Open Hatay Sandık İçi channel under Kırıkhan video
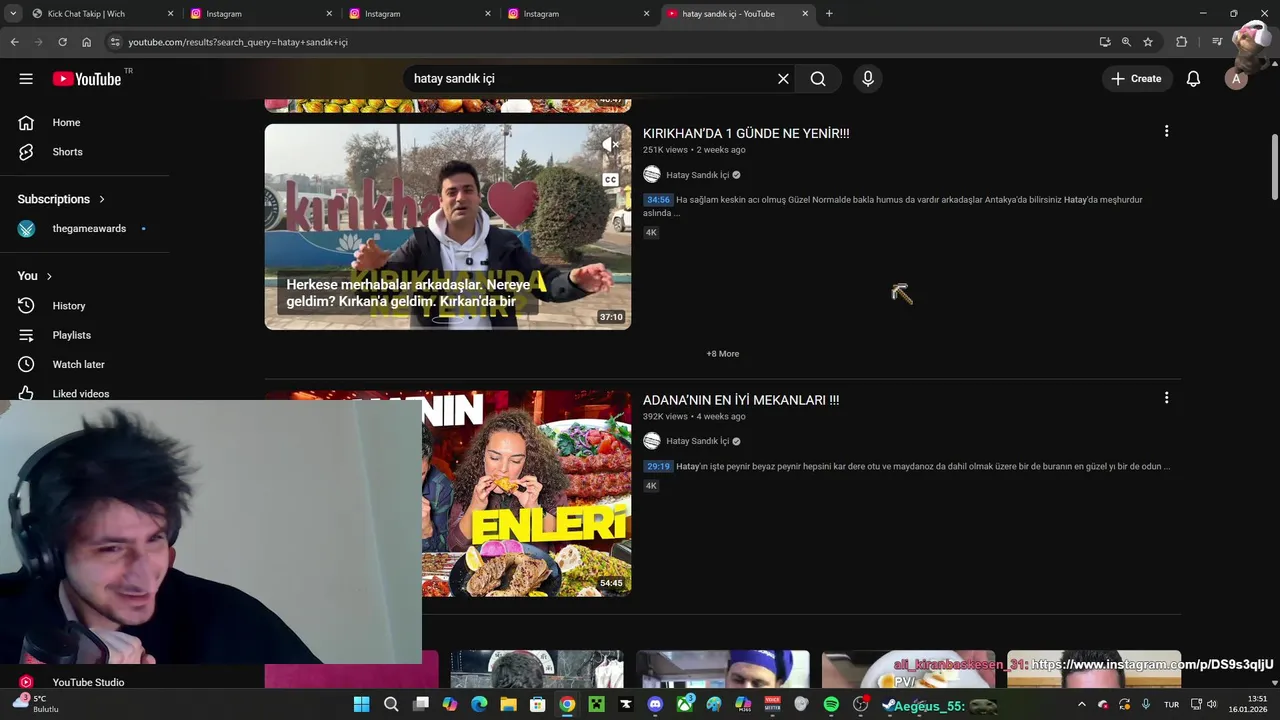Screen dimensions: 1280x720 (697, 175)
